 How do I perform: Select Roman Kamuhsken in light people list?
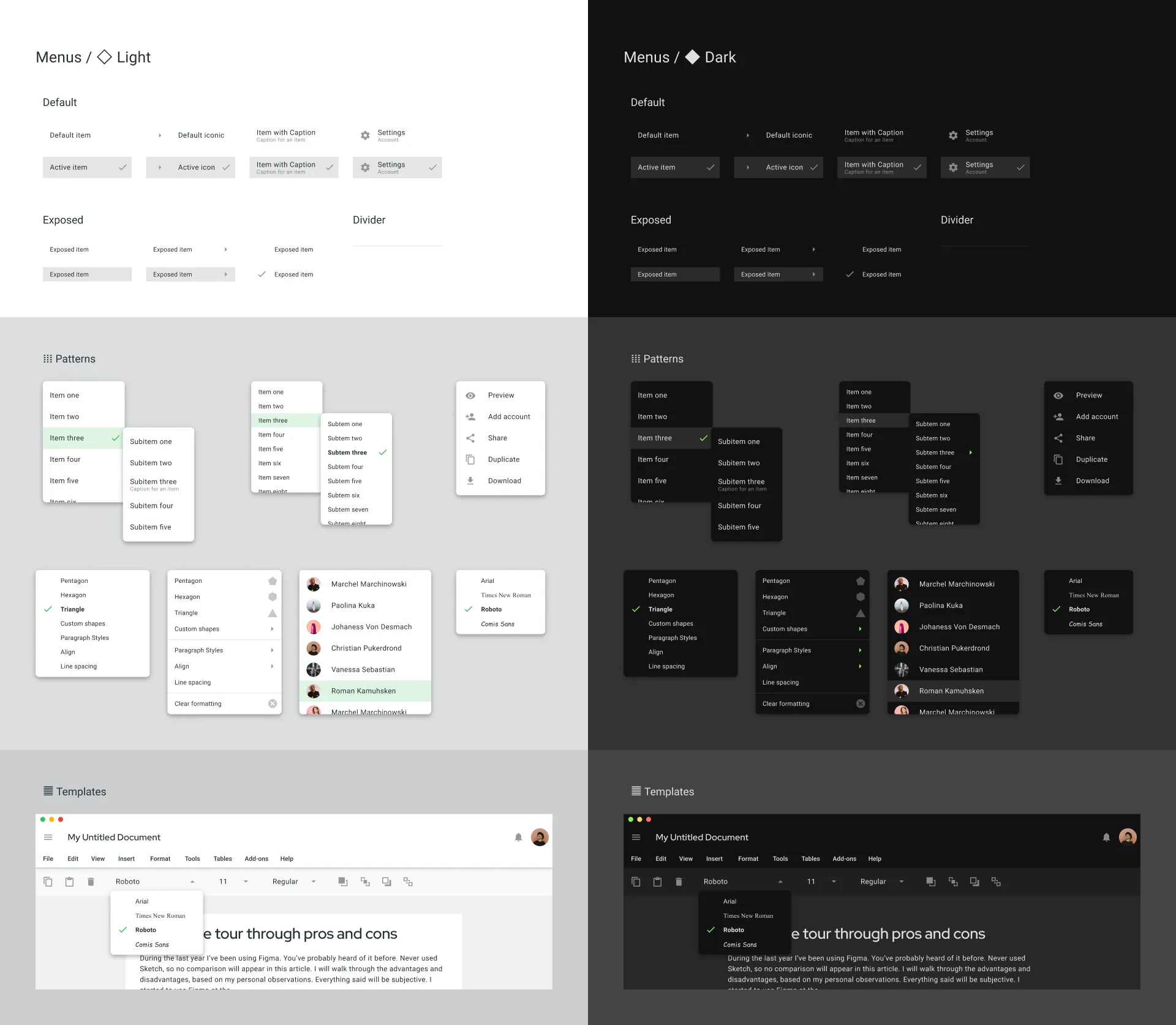point(364,691)
